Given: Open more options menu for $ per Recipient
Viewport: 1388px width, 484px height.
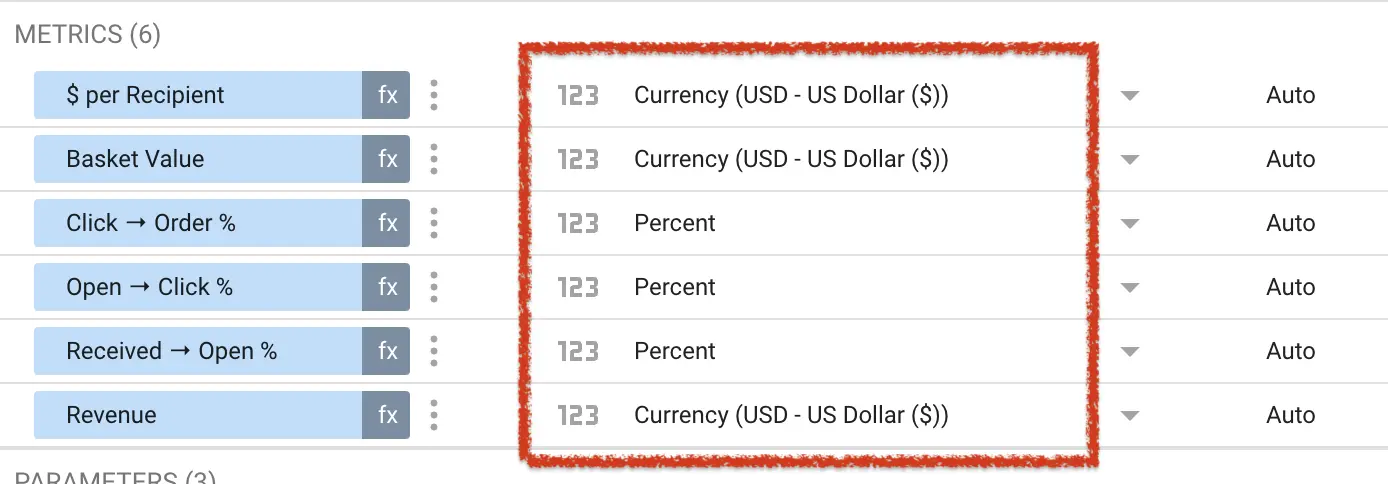Looking at the screenshot, I should tap(434, 95).
